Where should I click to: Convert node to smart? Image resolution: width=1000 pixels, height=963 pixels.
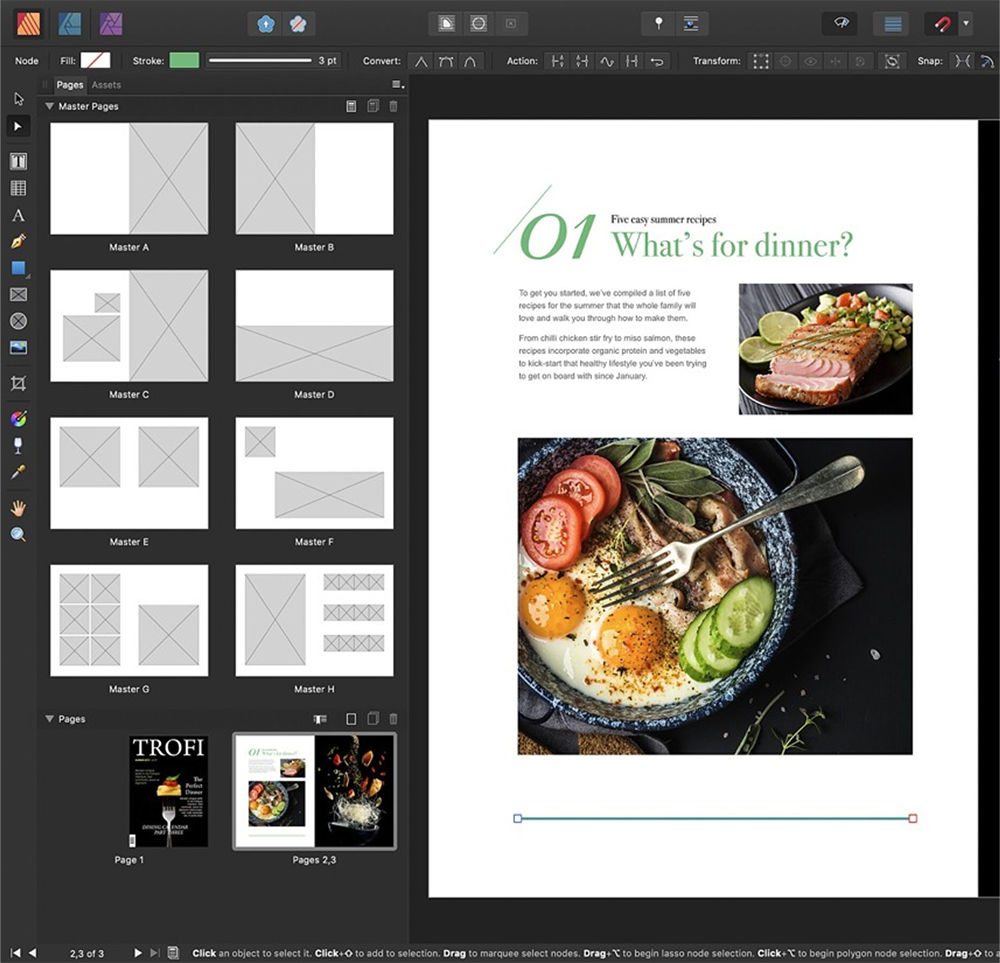point(470,61)
